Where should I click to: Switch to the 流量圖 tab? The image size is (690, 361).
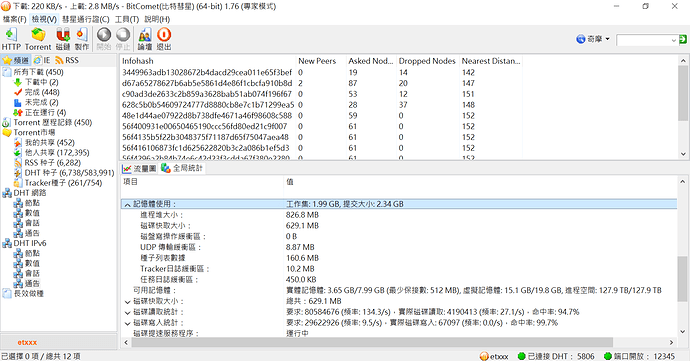point(139,168)
